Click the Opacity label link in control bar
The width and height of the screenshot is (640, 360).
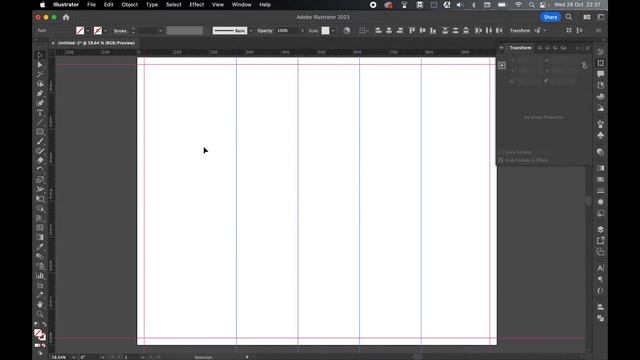pyautogui.click(x=265, y=31)
